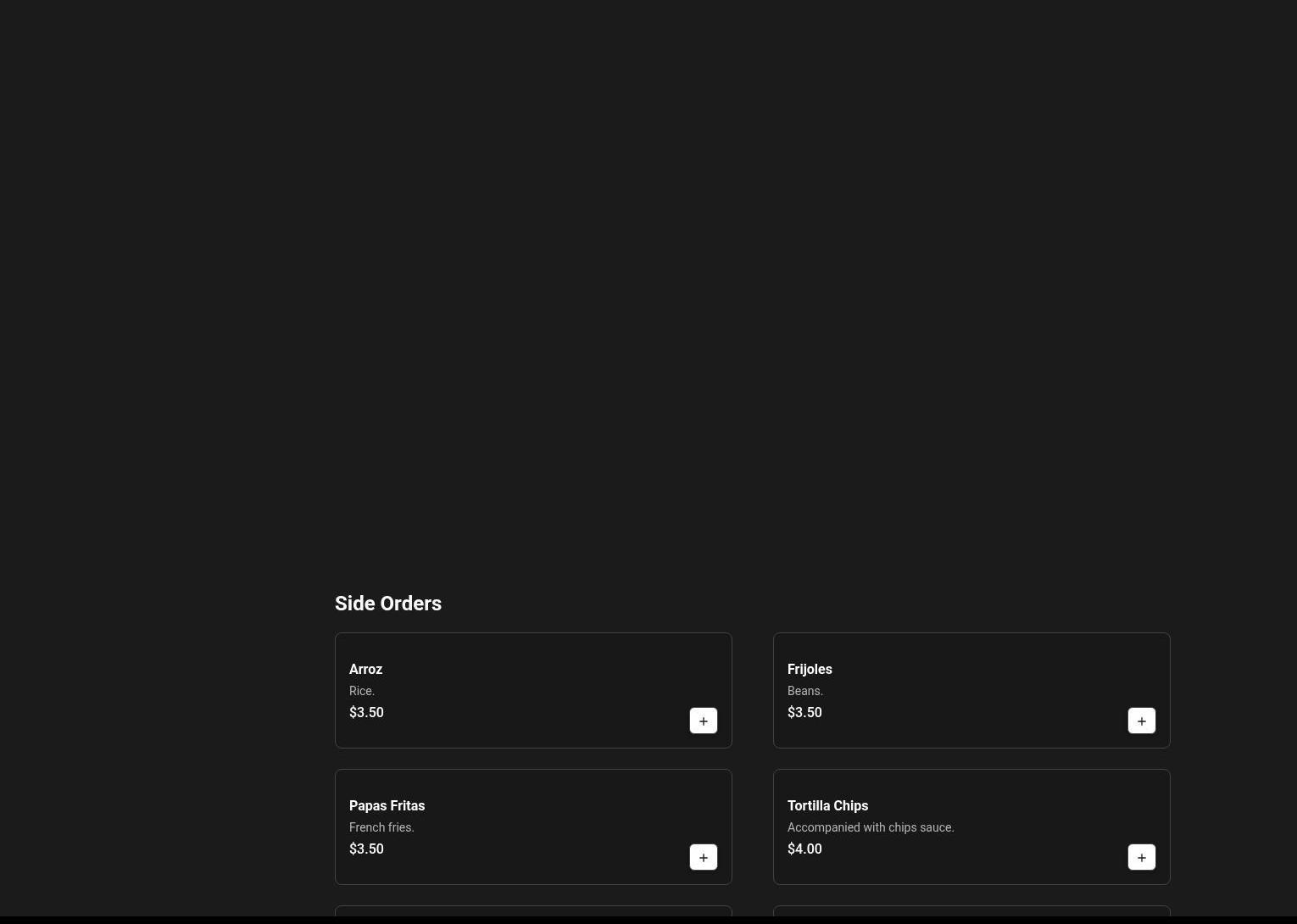The width and height of the screenshot is (1297, 924).
Task: Click the Side Orders section heading
Action: pos(388,604)
